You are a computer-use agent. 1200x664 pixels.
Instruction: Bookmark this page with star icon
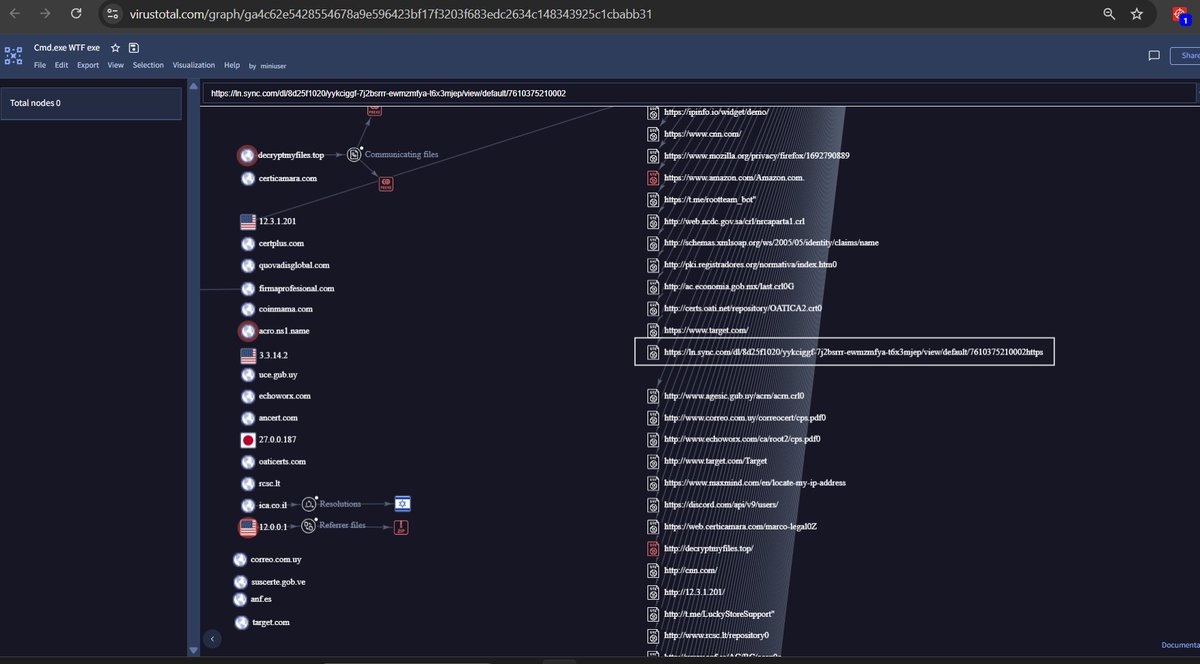1137,15
